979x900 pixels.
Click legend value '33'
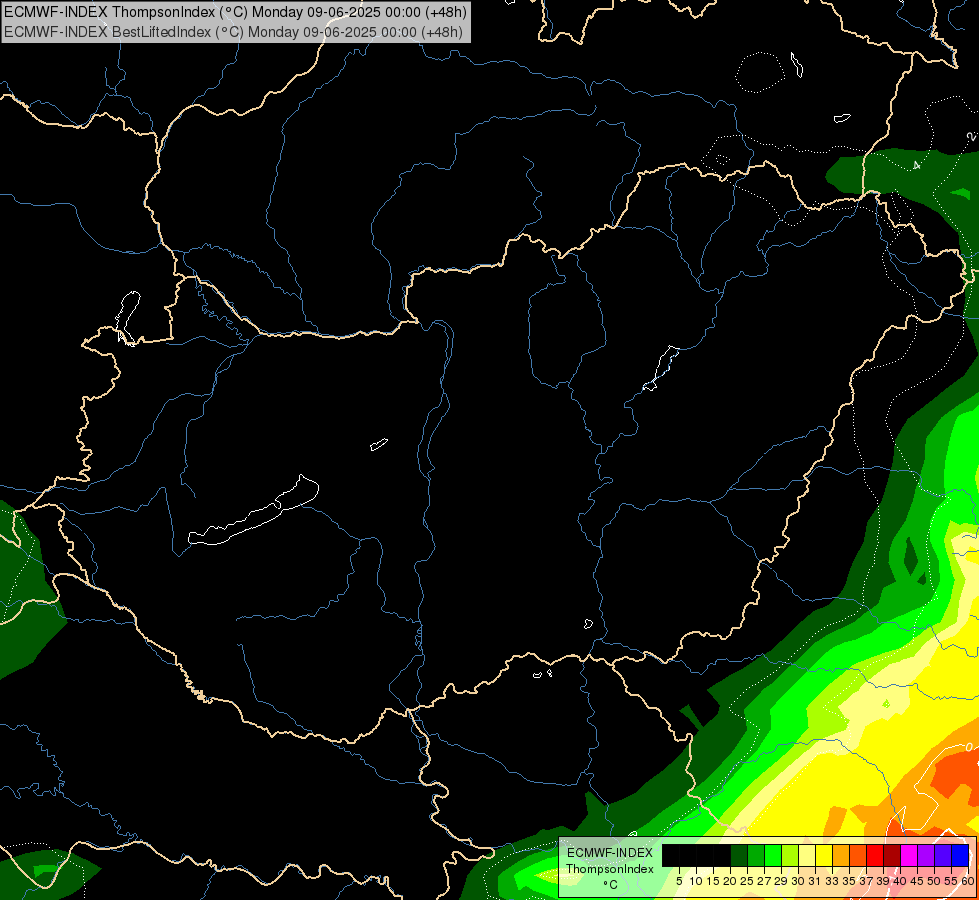[832, 881]
